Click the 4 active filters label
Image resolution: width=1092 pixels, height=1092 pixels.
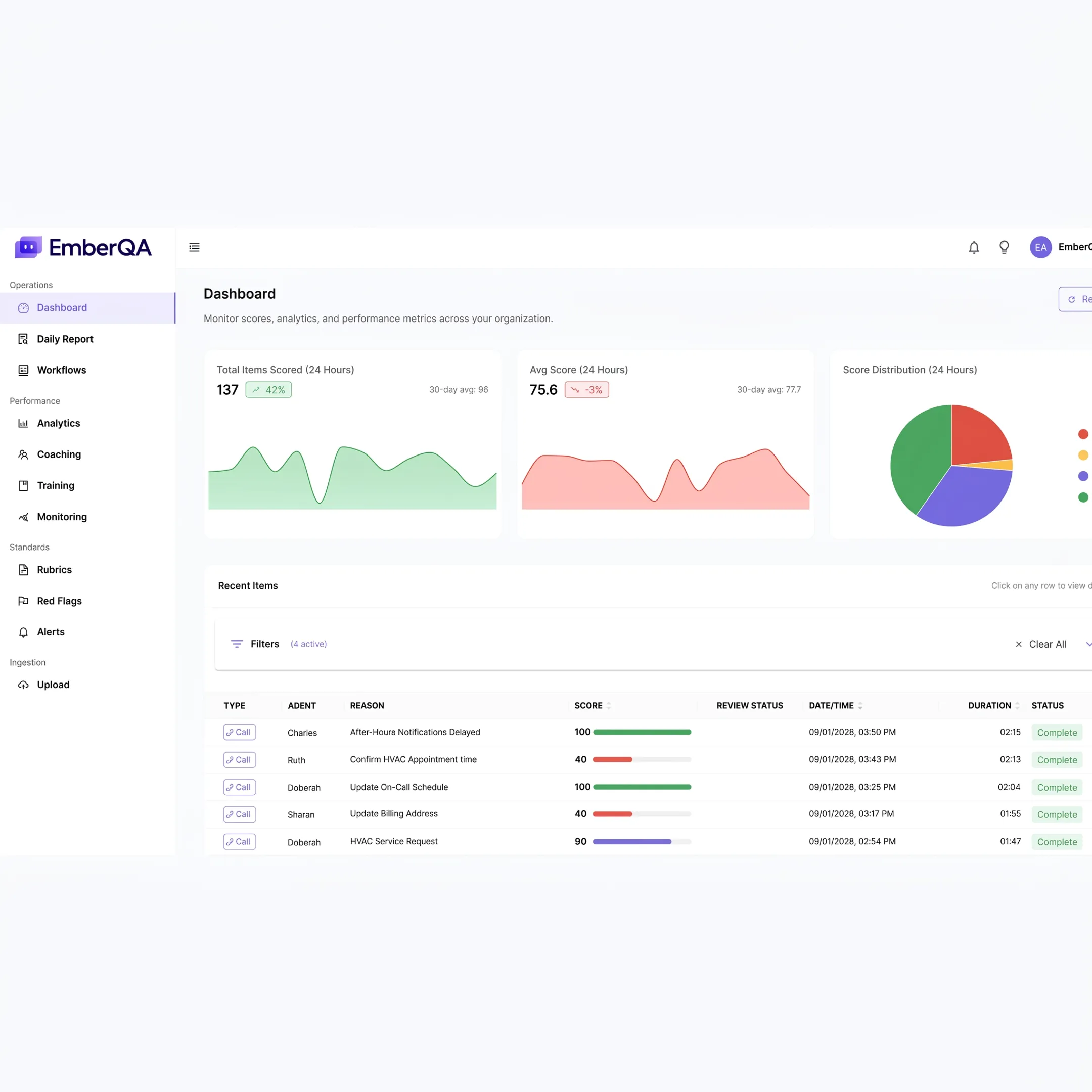[308, 644]
